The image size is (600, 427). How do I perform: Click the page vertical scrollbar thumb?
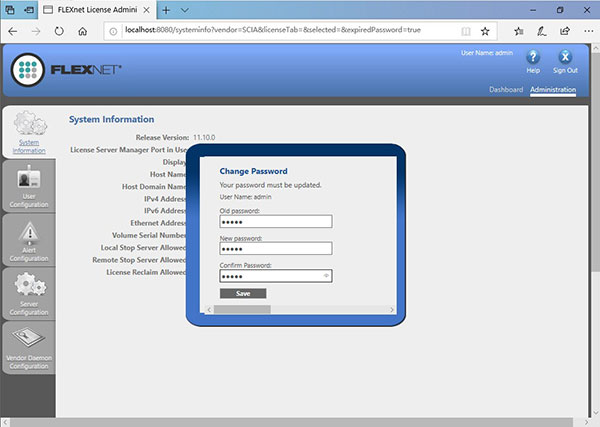[x=595, y=161]
